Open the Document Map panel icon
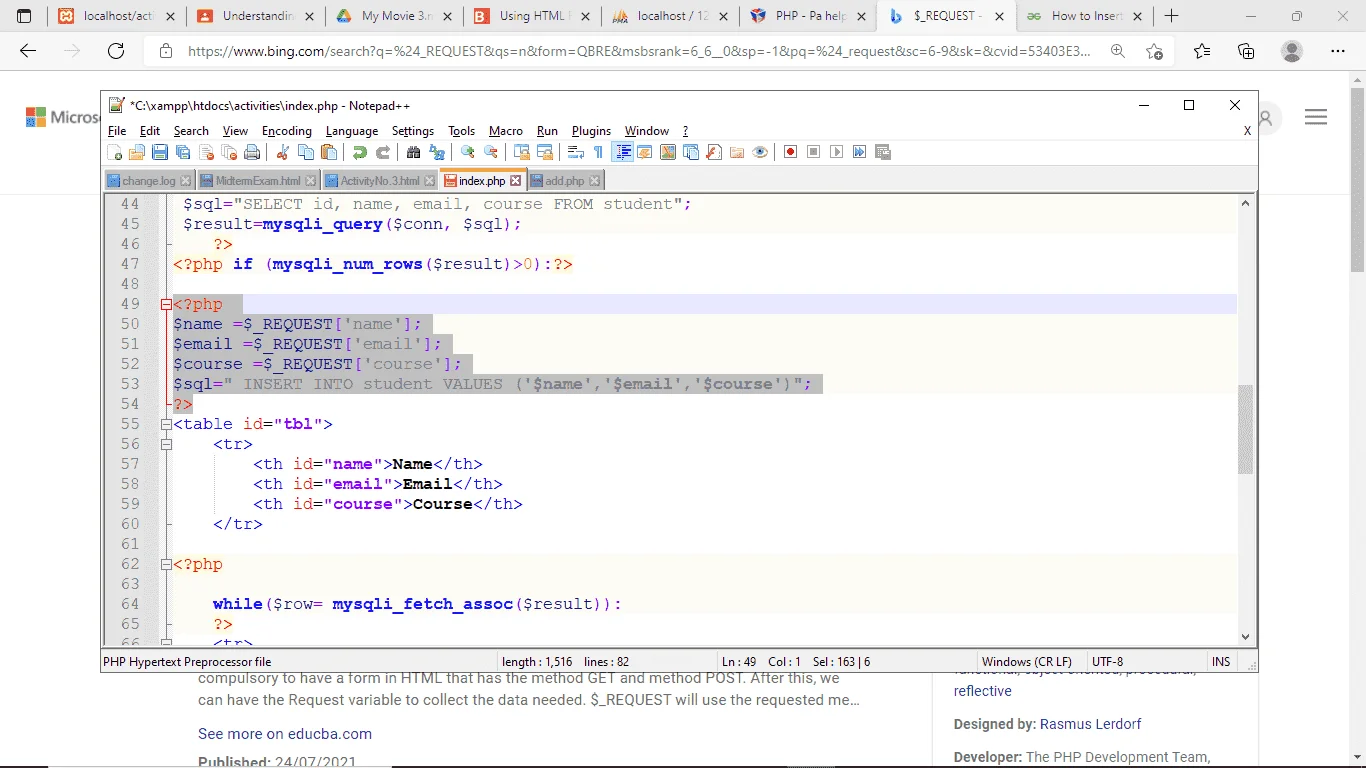Image resolution: width=1366 pixels, height=768 pixels. (668, 152)
